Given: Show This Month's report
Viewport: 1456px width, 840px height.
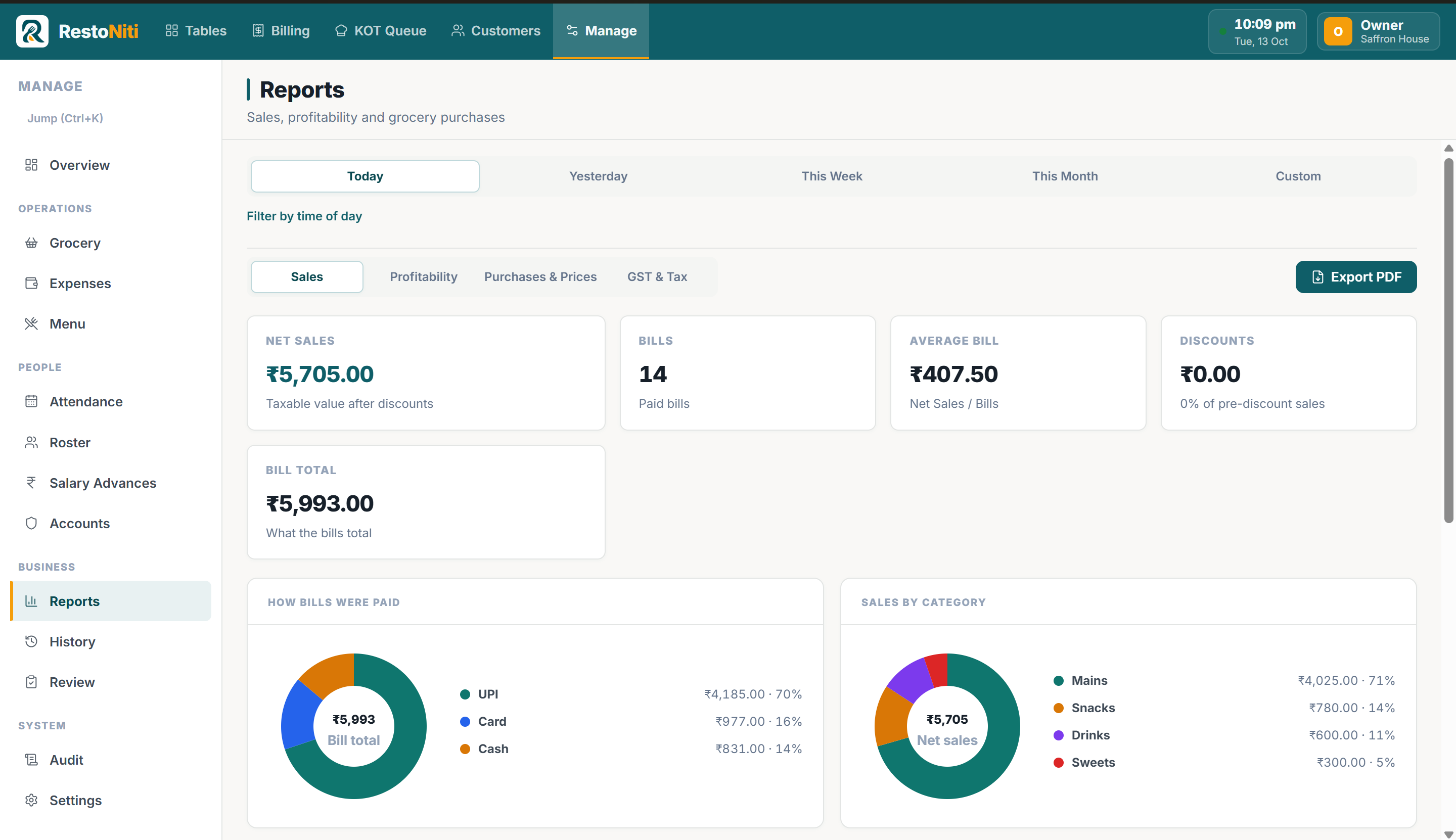Looking at the screenshot, I should point(1065,176).
